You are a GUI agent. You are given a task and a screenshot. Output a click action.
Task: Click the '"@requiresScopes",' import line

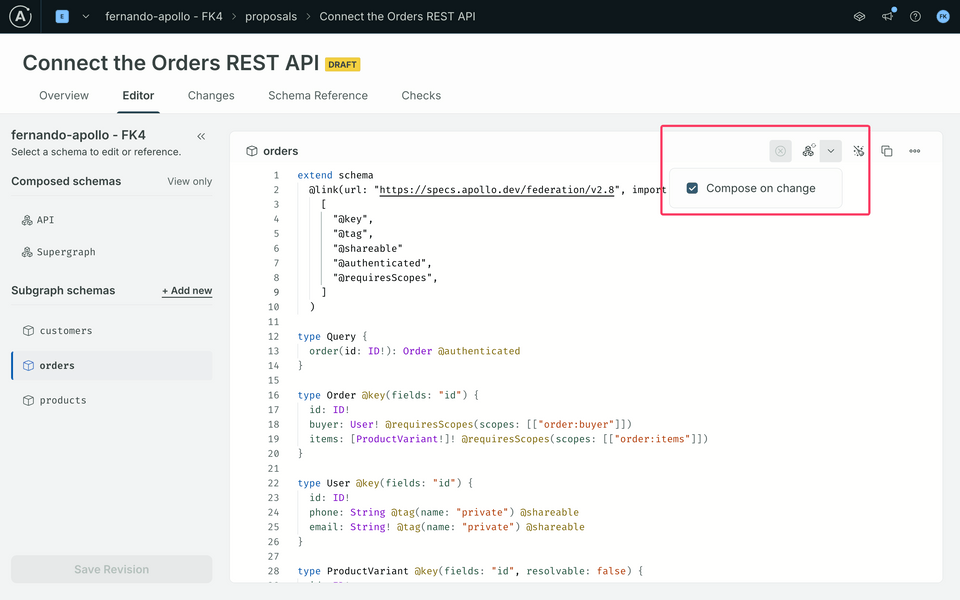386,278
